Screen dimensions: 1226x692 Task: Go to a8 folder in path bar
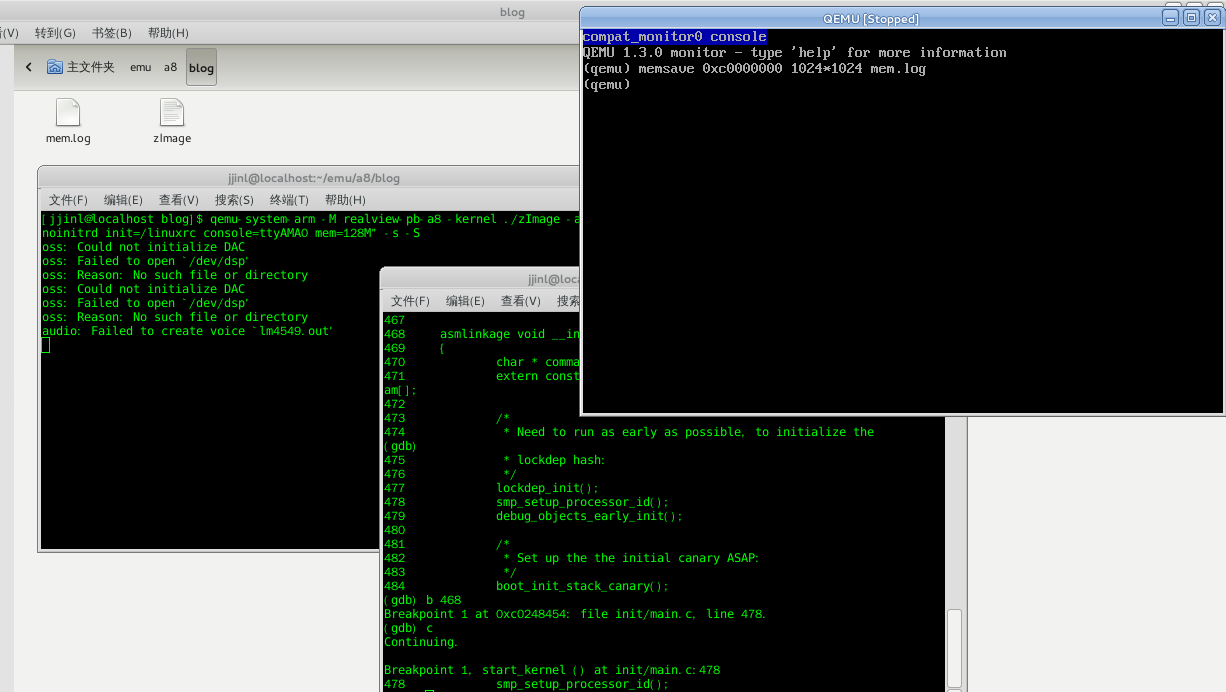click(170, 67)
